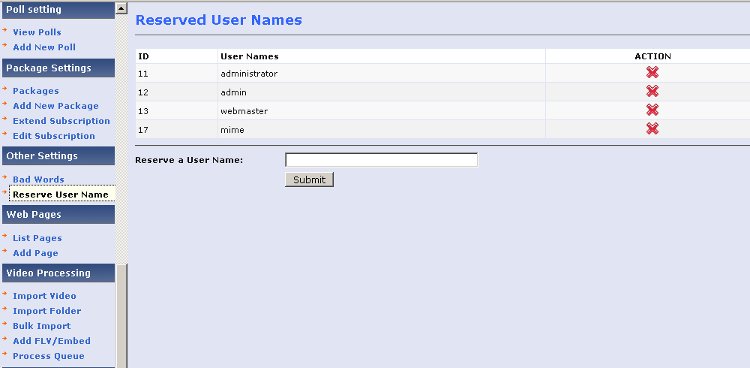This screenshot has width=750, height=368.
Task: Click the sidebar scroll up arrow
Action: point(121,8)
